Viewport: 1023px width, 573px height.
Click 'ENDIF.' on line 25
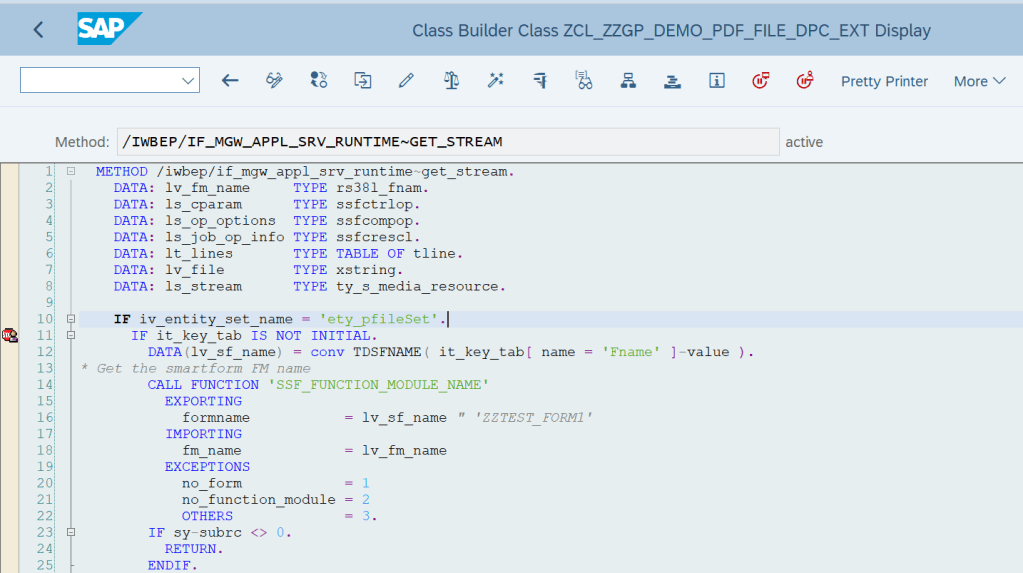pos(172,565)
